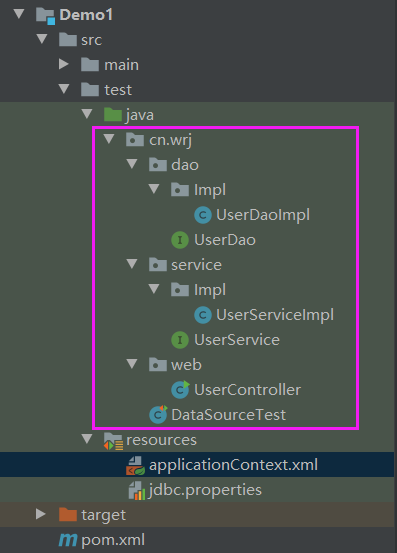The height and width of the screenshot is (553, 397).
Task: Collapse the service package arrow
Action: click(132, 264)
